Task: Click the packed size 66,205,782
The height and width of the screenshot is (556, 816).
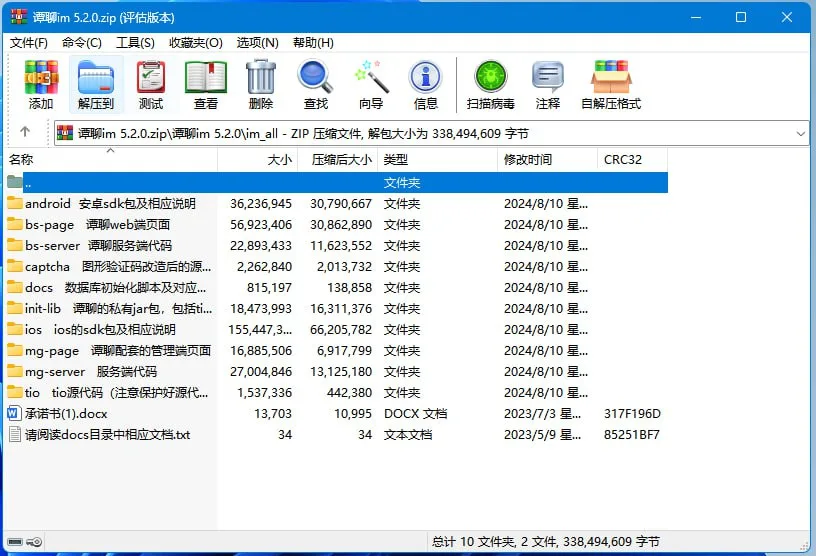Action: 341,330
